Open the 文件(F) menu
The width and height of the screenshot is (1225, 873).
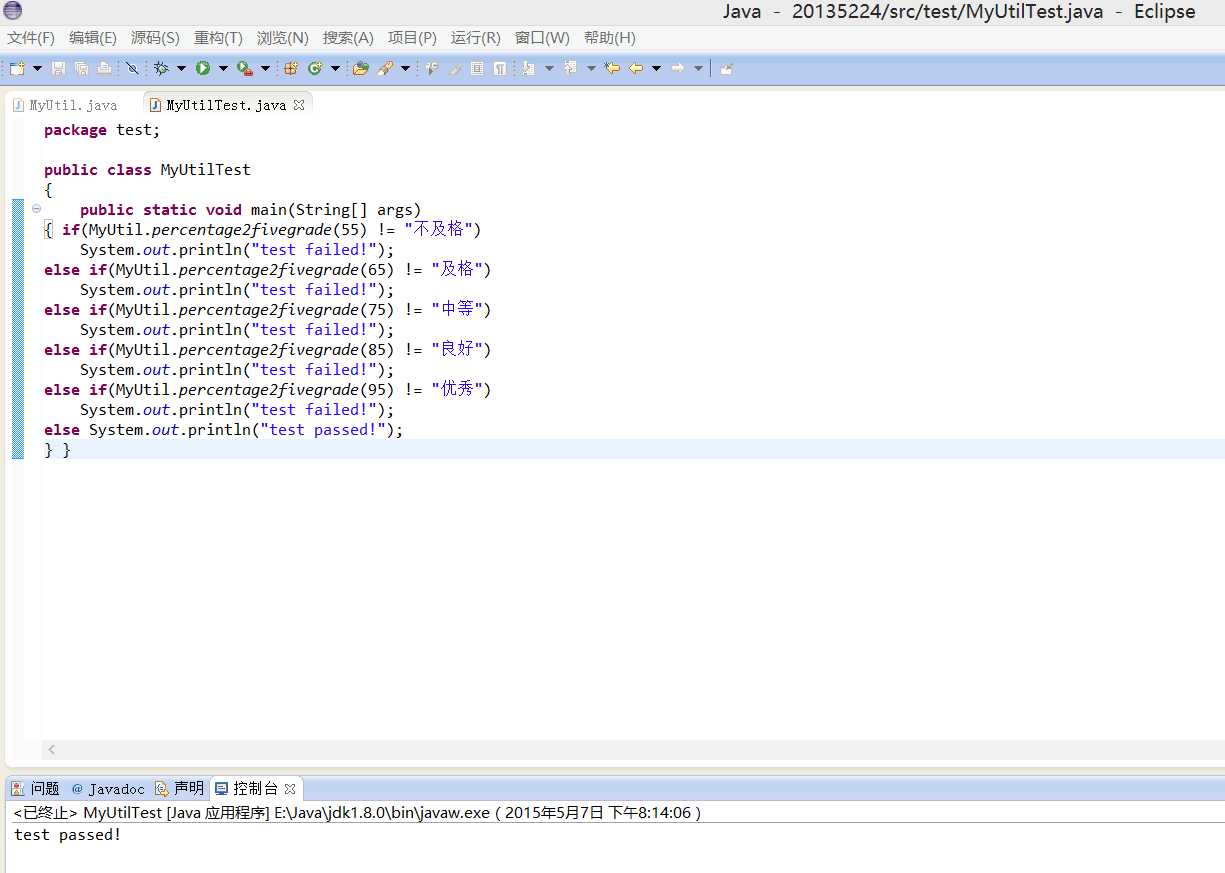click(31, 38)
